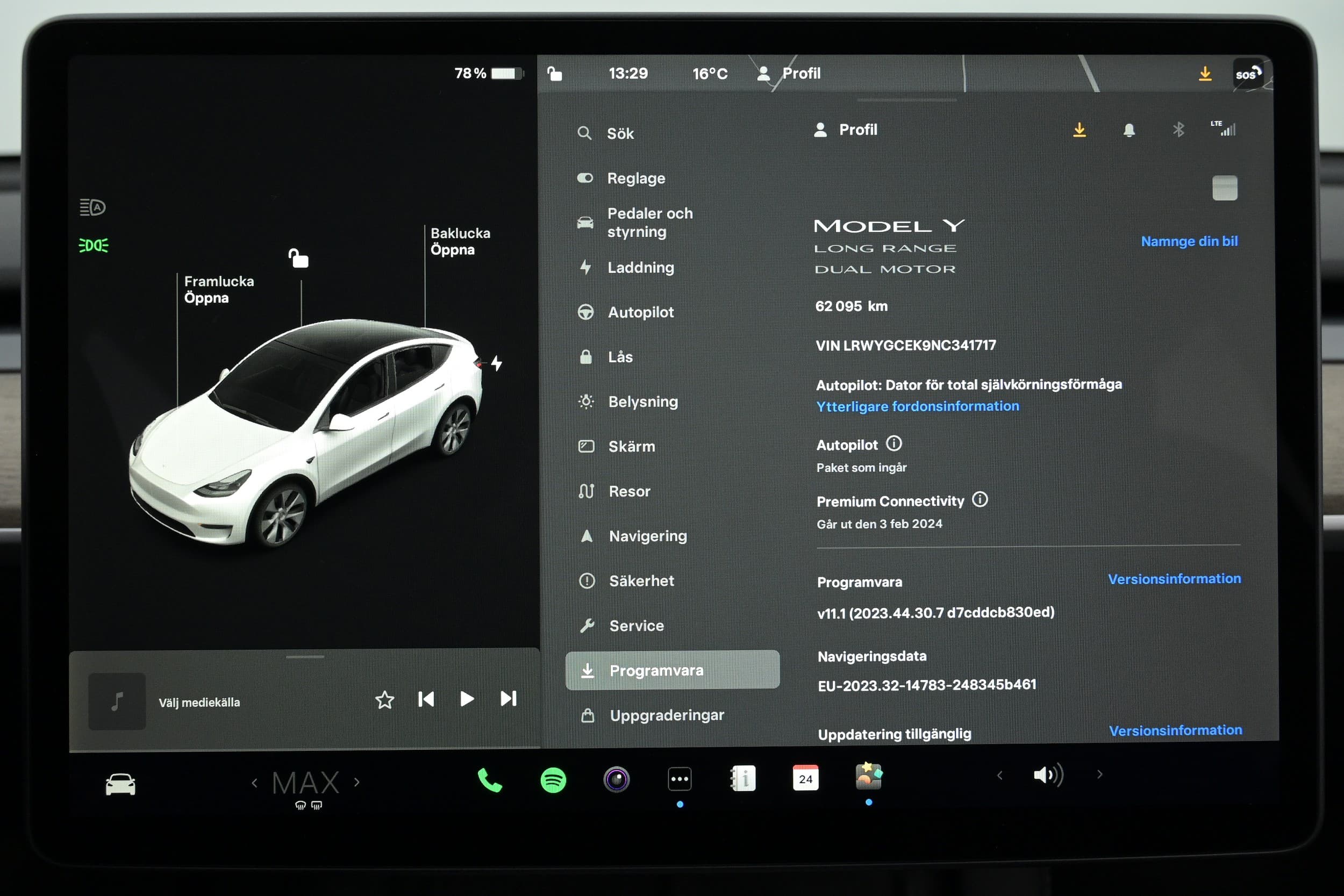Start media playback with the play button

pos(467,699)
